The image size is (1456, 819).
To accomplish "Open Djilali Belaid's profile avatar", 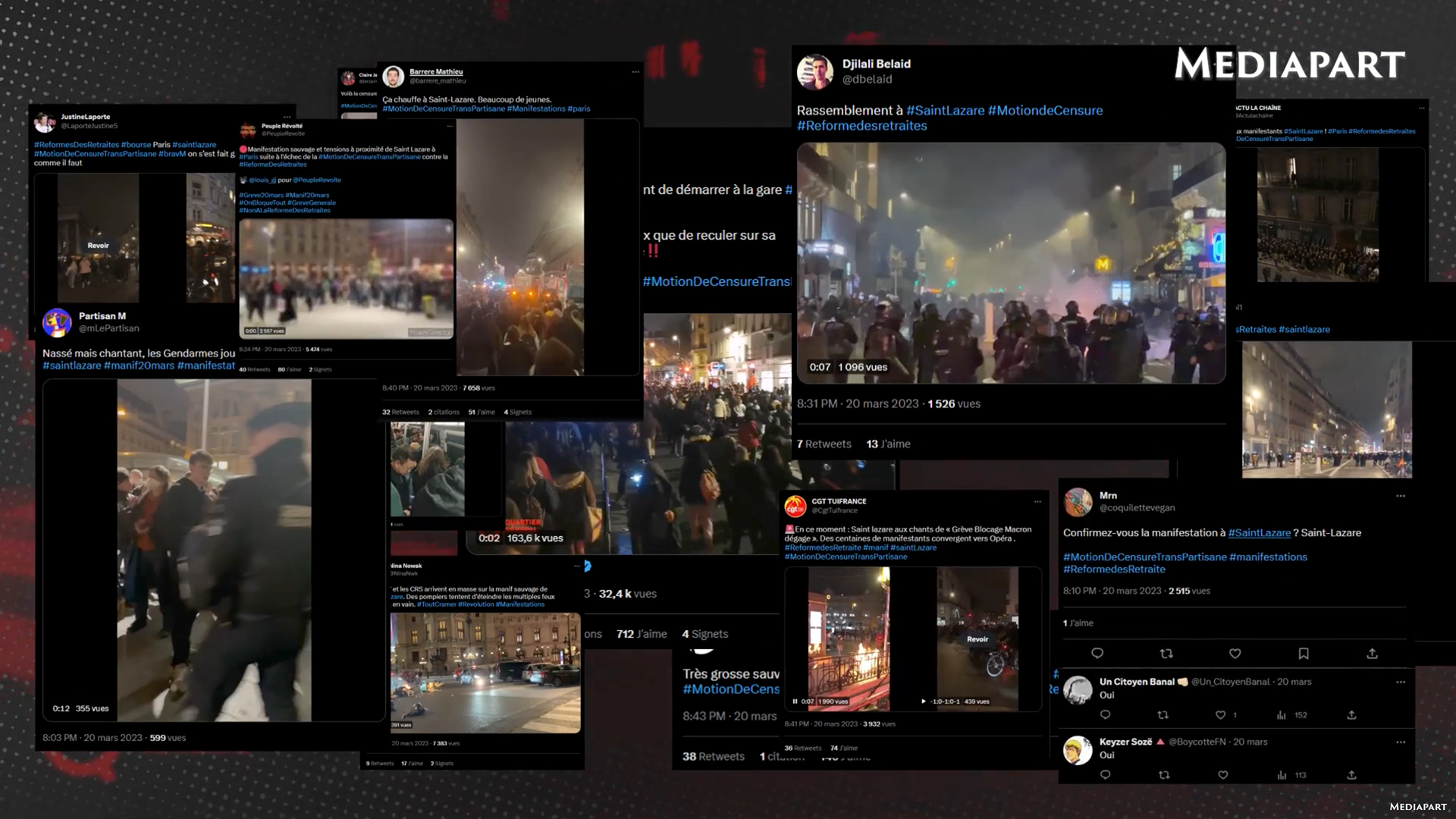I will point(815,71).
